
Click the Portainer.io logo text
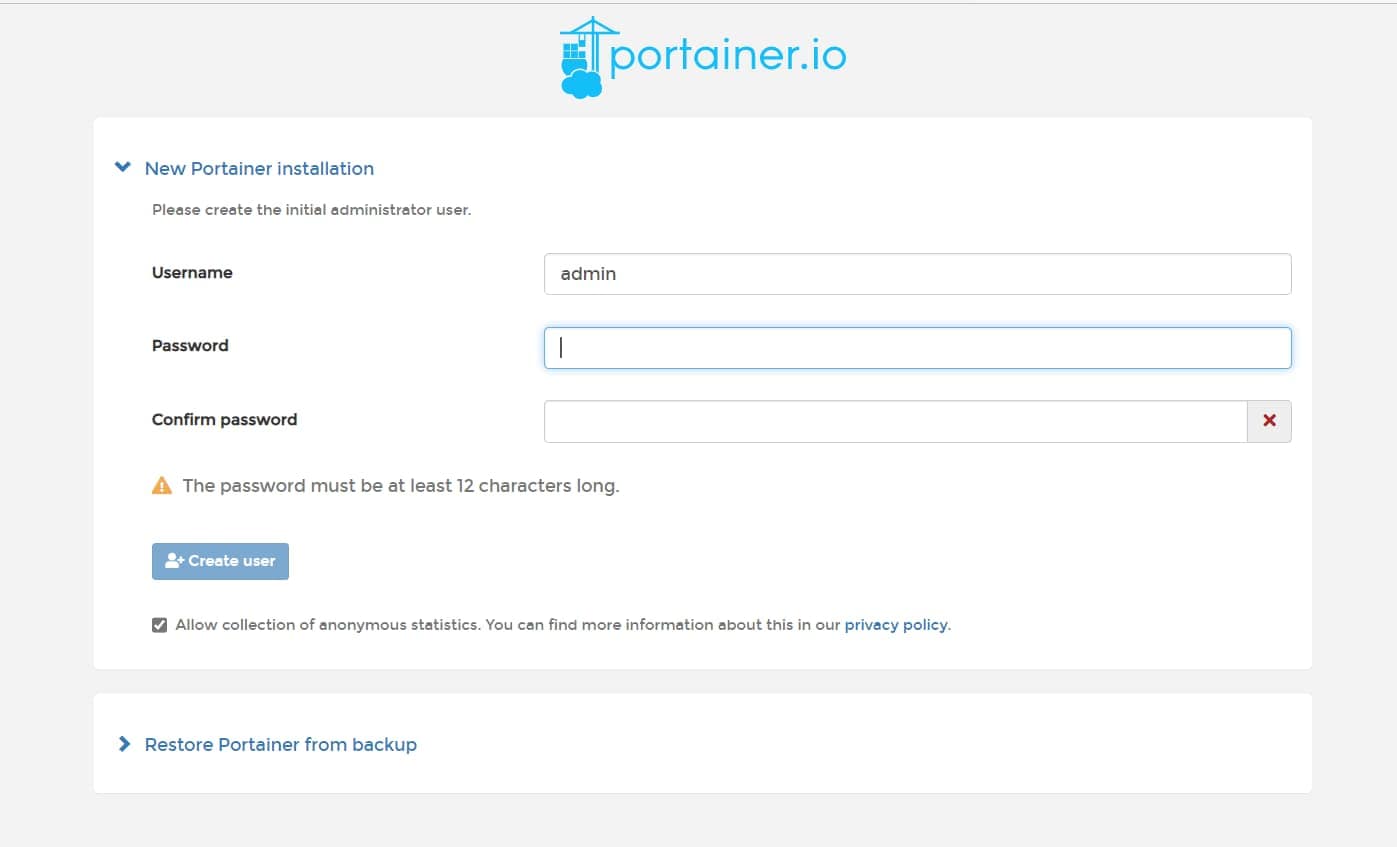727,54
